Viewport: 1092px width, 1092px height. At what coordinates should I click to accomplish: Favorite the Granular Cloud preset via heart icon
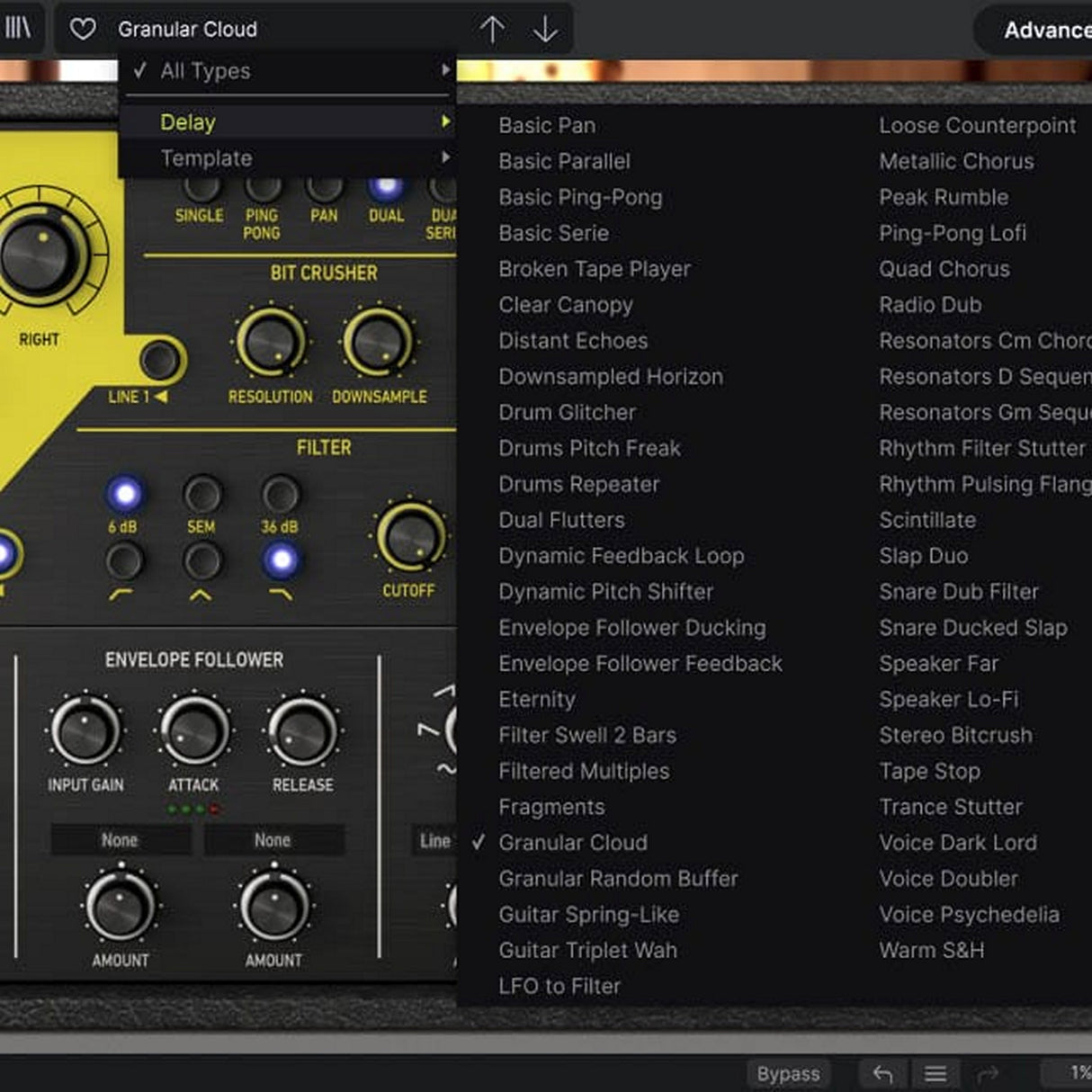point(84,29)
